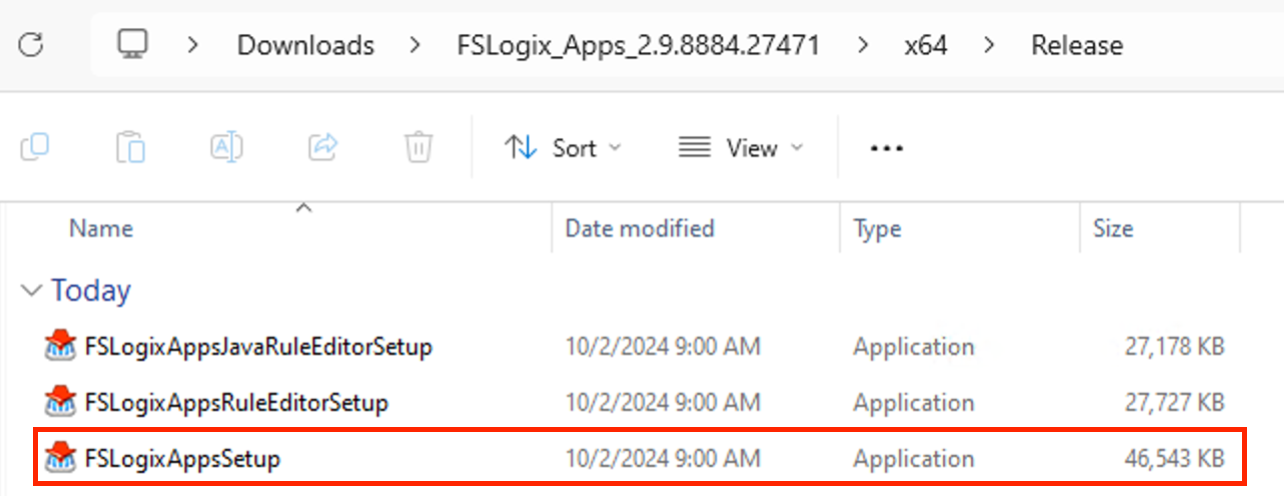Viewport: 1284px width, 496px height.
Task: Expand chevron after FSLogix_Apps_2.9.8884.27471 breadcrumb
Action: click(863, 45)
